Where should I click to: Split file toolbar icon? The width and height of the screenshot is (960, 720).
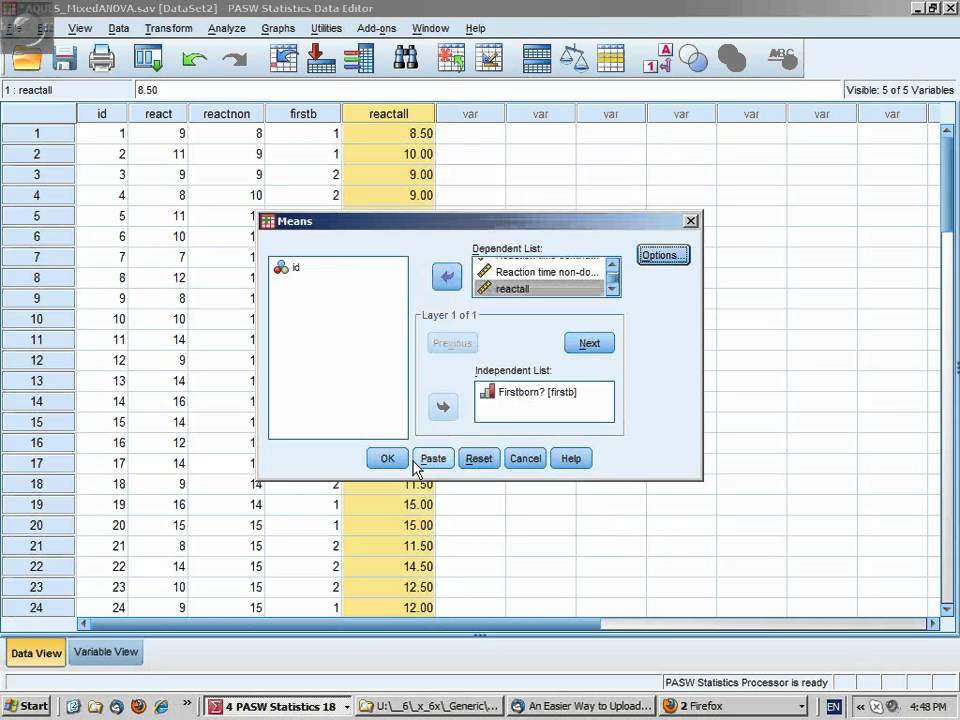pyautogui.click(x=537, y=59)
